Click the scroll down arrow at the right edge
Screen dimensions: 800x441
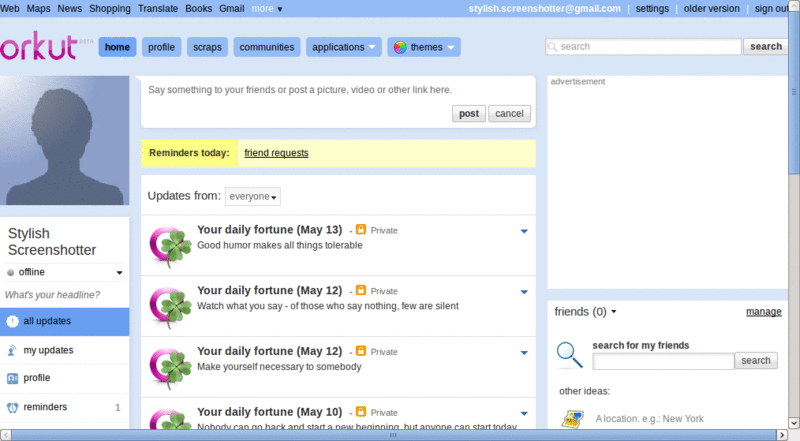(794, 423)
